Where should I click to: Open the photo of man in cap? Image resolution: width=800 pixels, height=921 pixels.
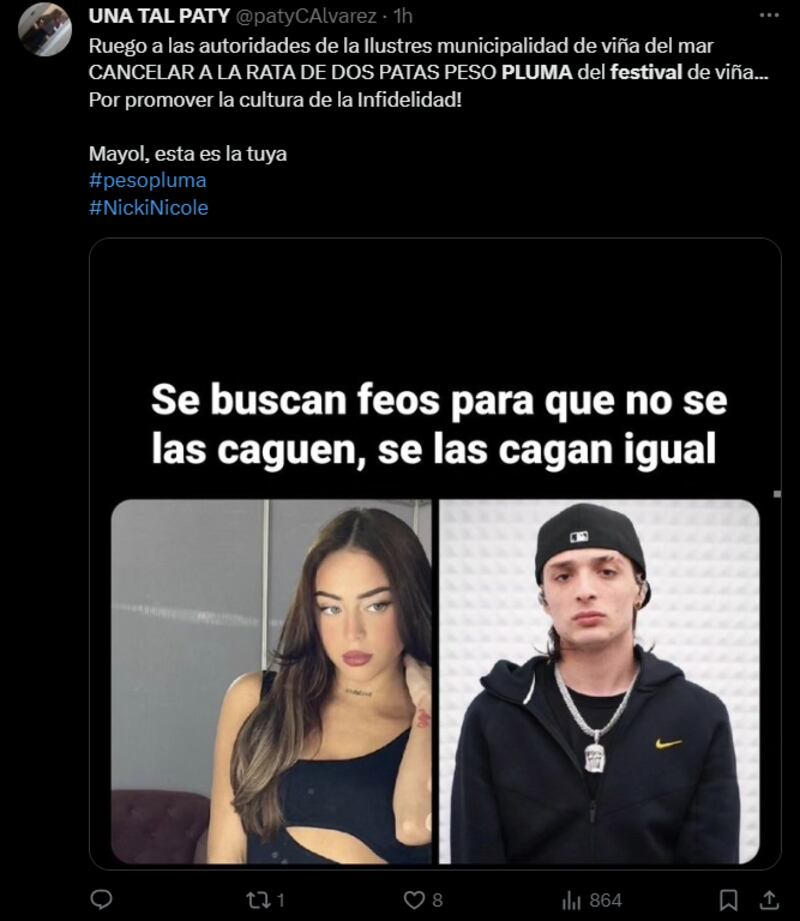[599, 681]
